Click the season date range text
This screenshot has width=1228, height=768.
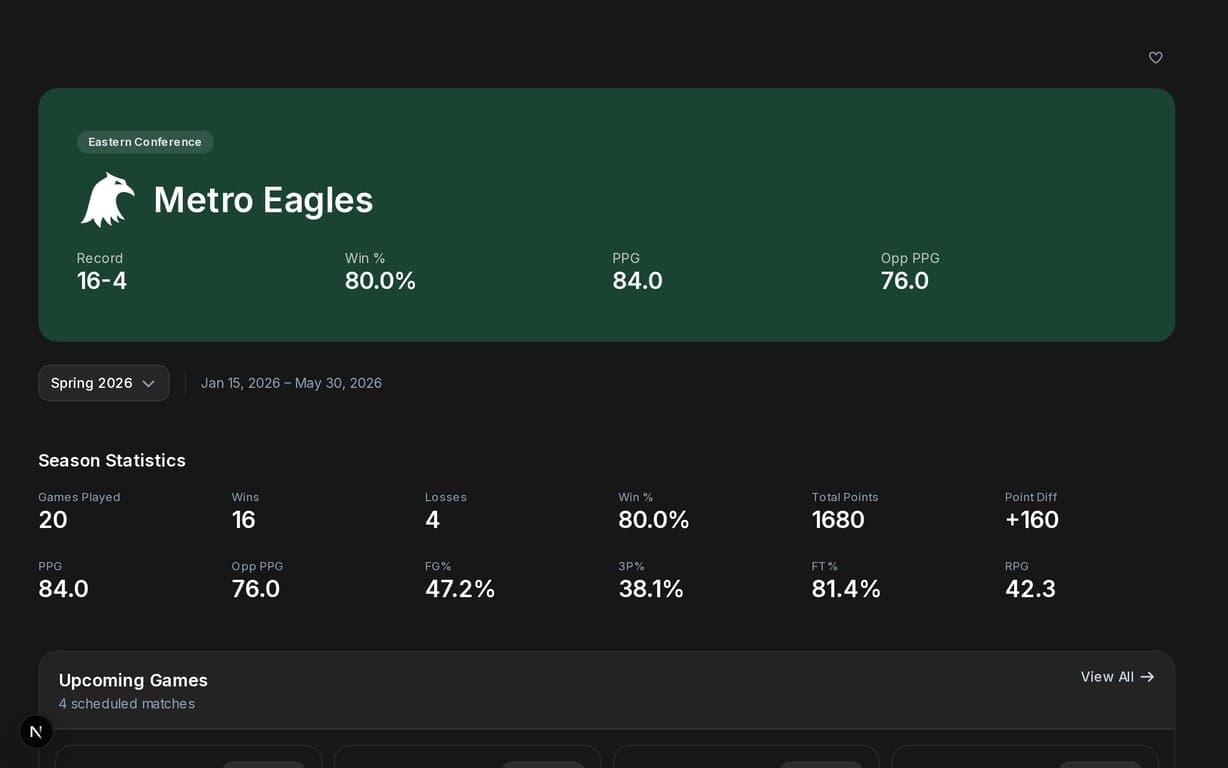pyautogui.click(x=291, y=383)
